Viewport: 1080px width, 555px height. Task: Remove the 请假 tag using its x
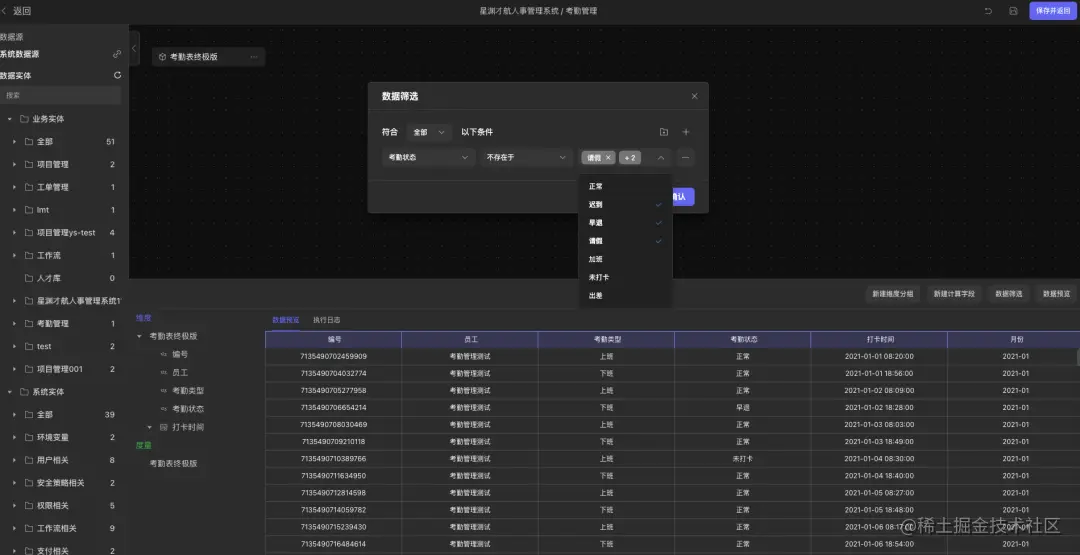[x=608, y=158]
